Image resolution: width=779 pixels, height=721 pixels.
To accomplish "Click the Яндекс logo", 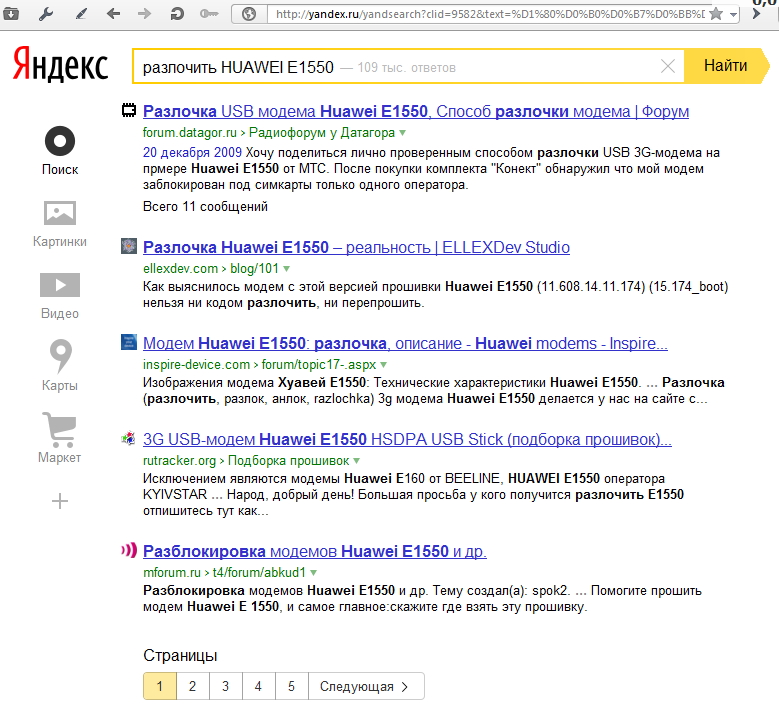I will point(60,65).
